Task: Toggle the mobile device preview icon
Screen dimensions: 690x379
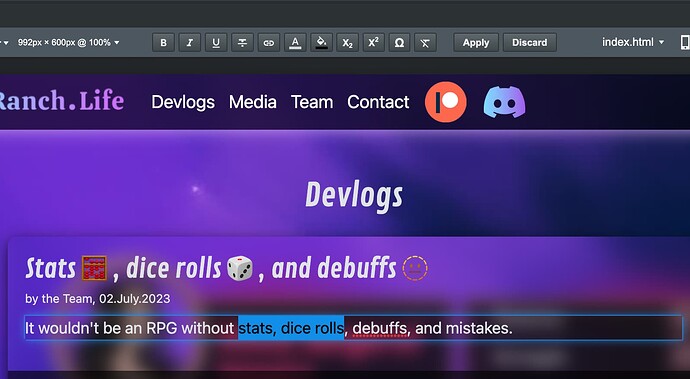Action: [x=685, y=42]
